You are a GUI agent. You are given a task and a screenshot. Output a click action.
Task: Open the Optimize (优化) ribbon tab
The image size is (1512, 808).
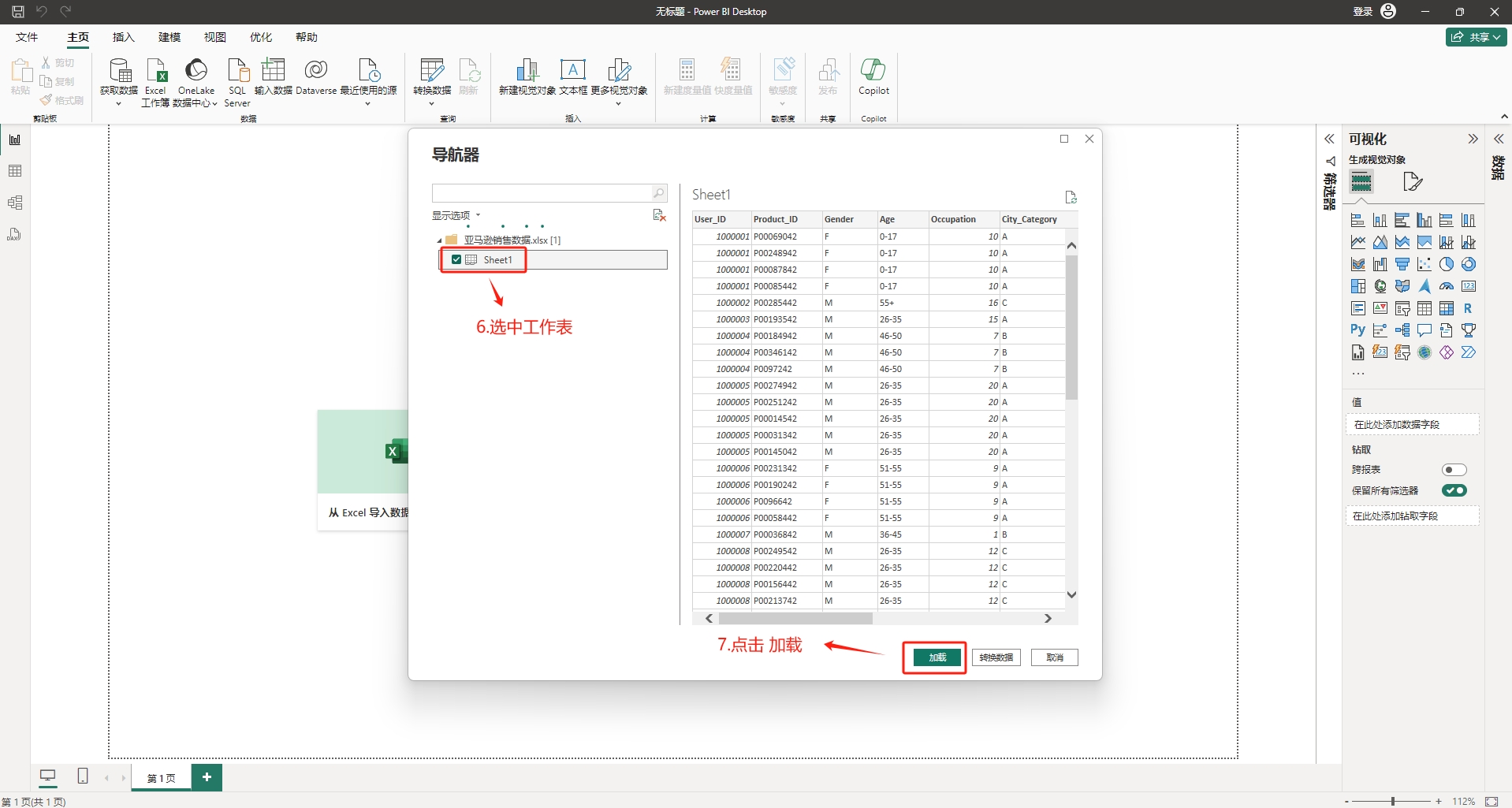(261, 37)
